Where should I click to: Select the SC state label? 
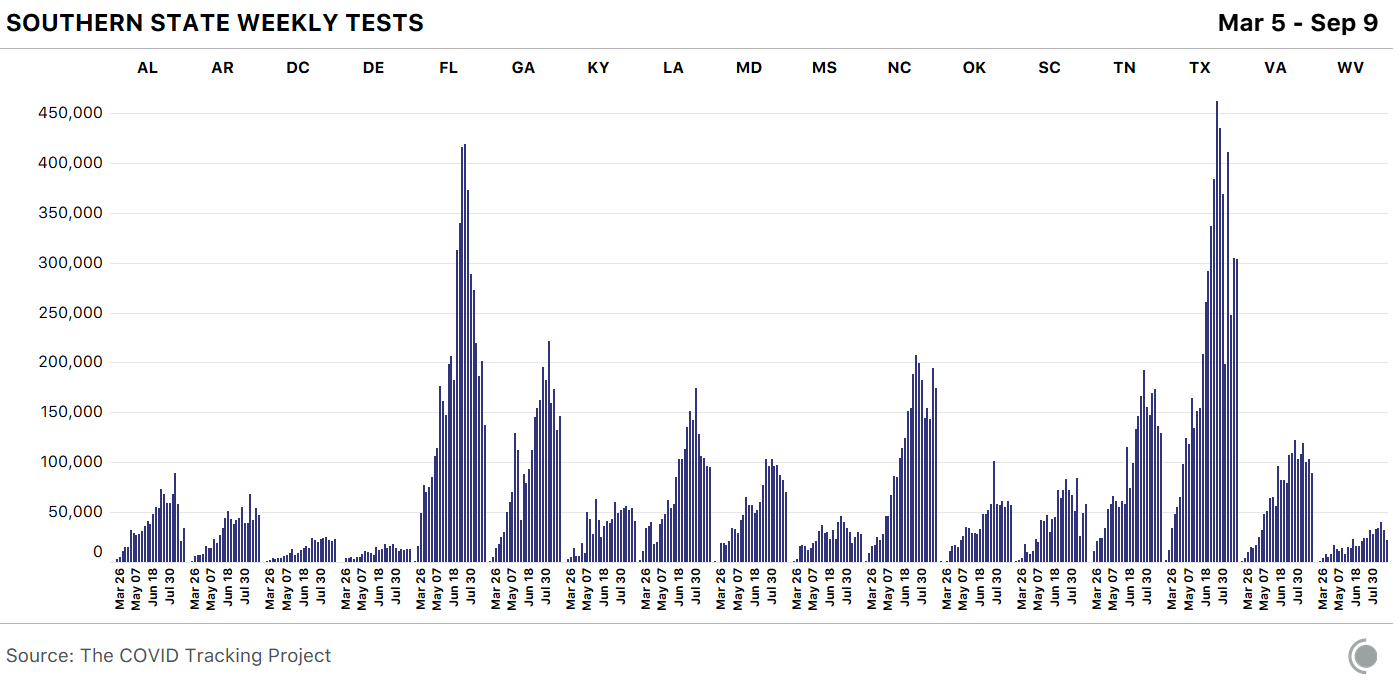click(x=1049, y=68)
